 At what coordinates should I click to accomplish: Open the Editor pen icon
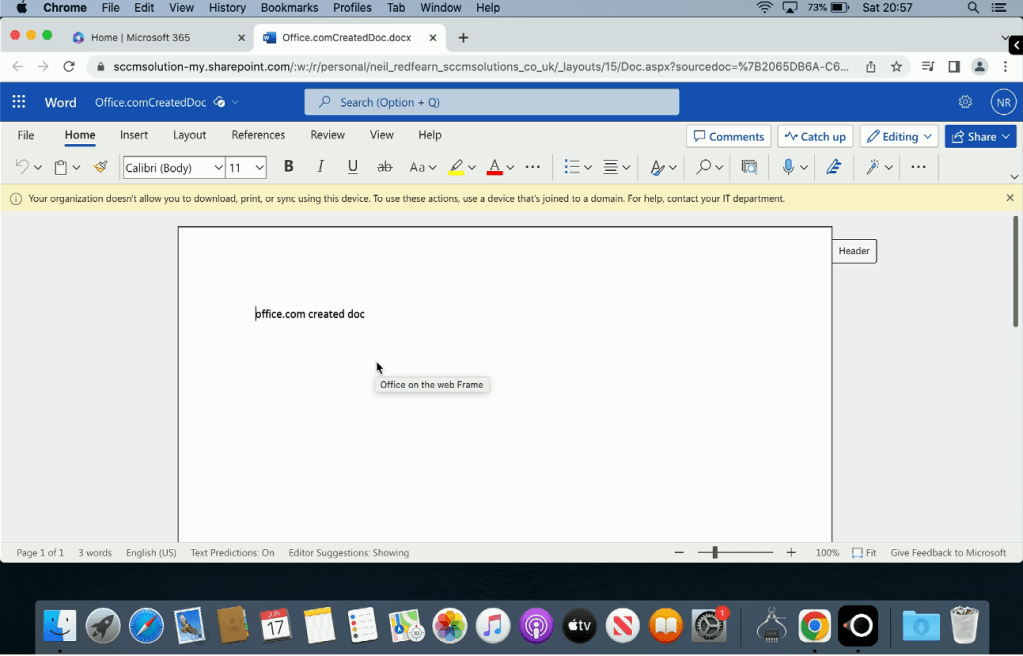coord(833,167)
